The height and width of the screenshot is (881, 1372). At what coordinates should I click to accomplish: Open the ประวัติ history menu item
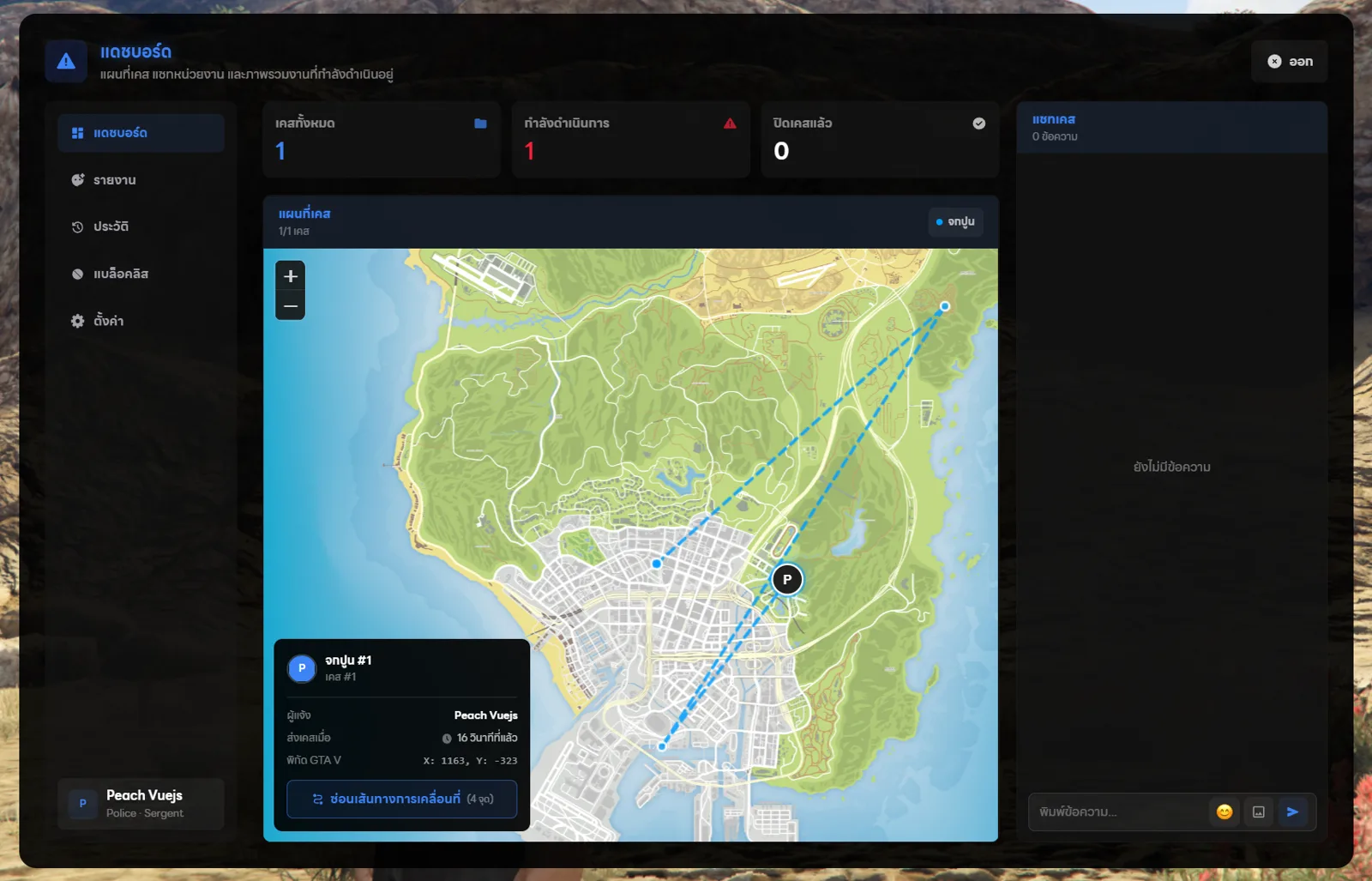[x=141, y=226]
